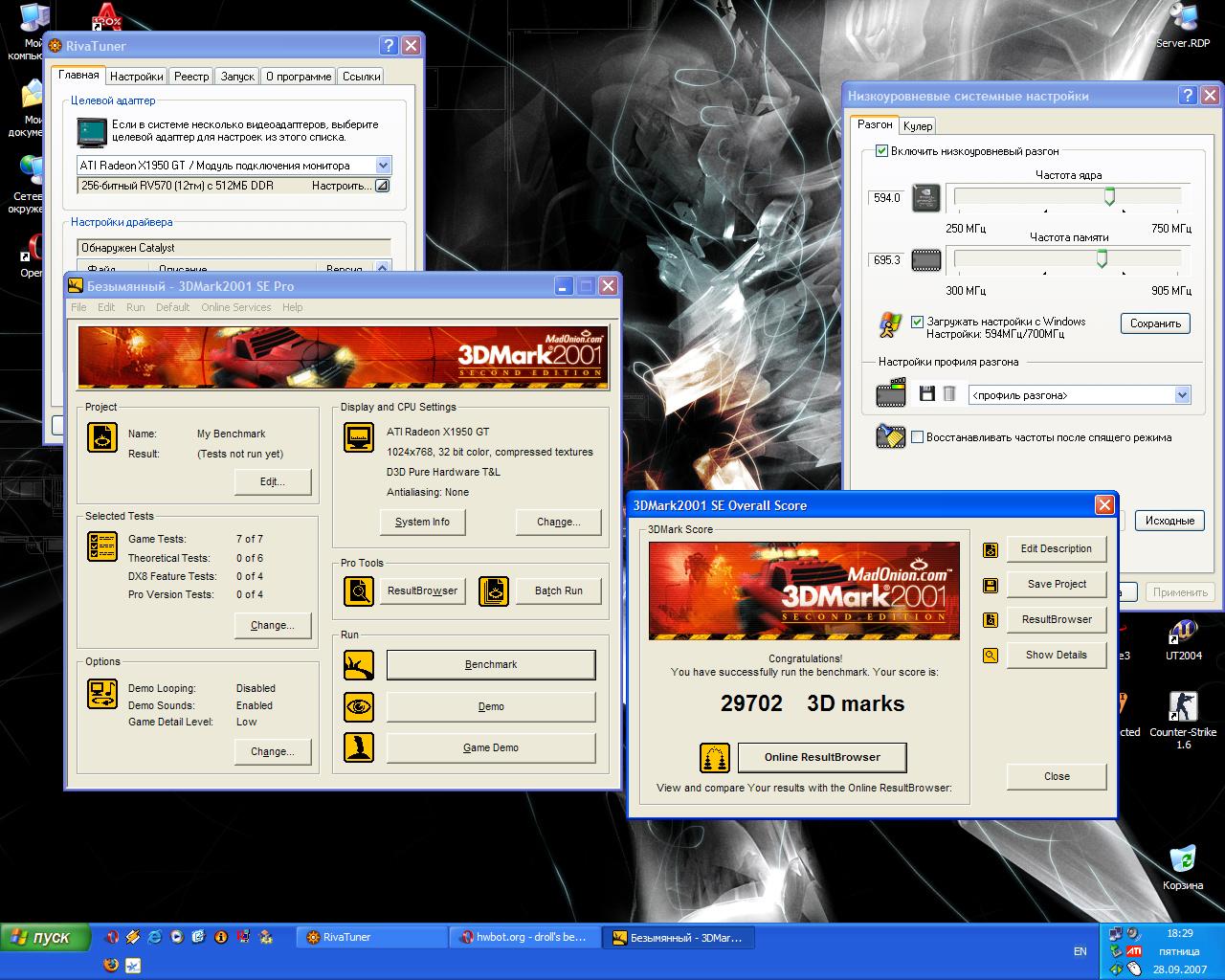Open the UT2004 desktop shortcut
1225x980 pixels.
coord(1183,639)
